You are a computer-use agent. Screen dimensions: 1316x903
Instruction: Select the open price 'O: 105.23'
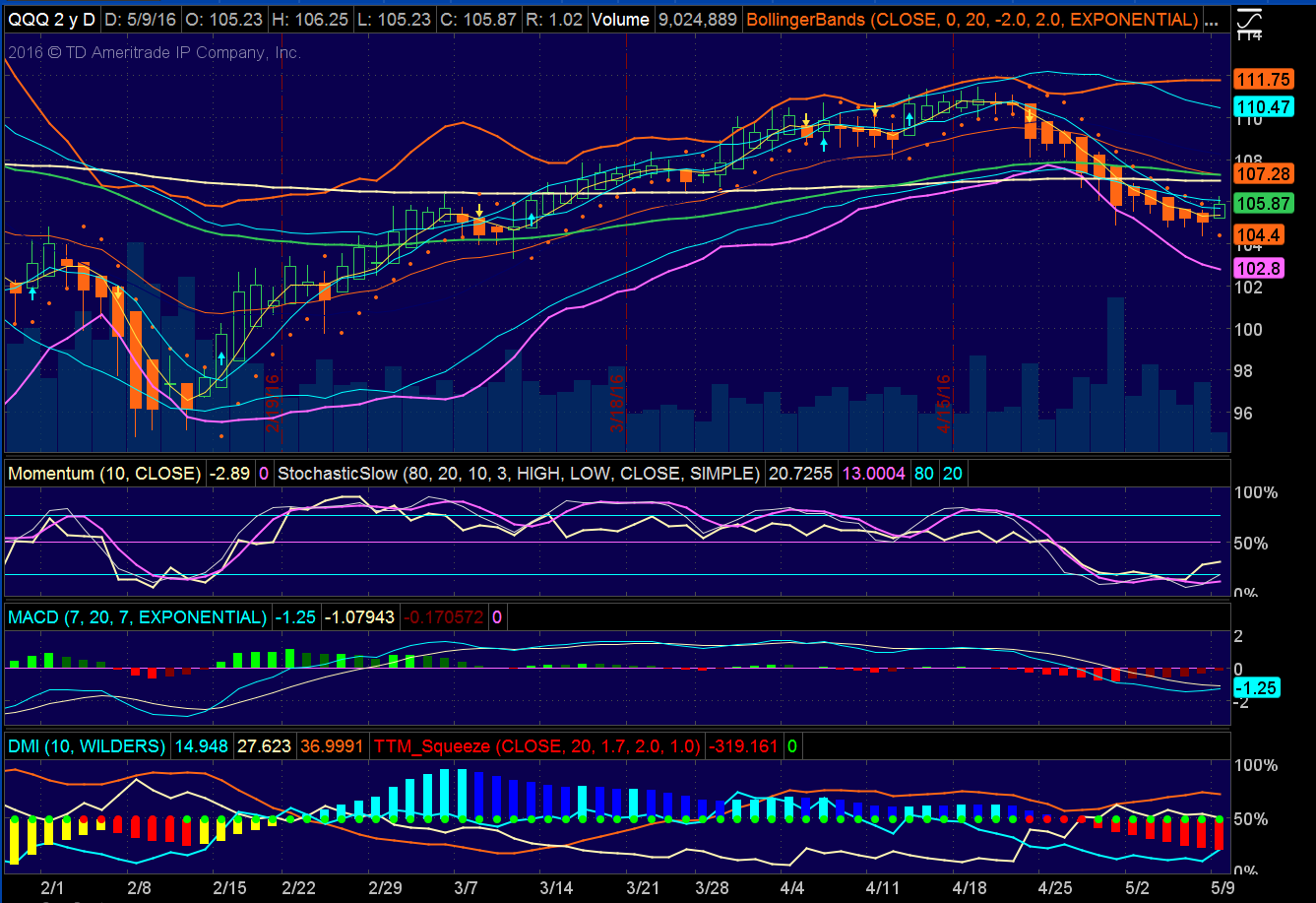(224, 20)
